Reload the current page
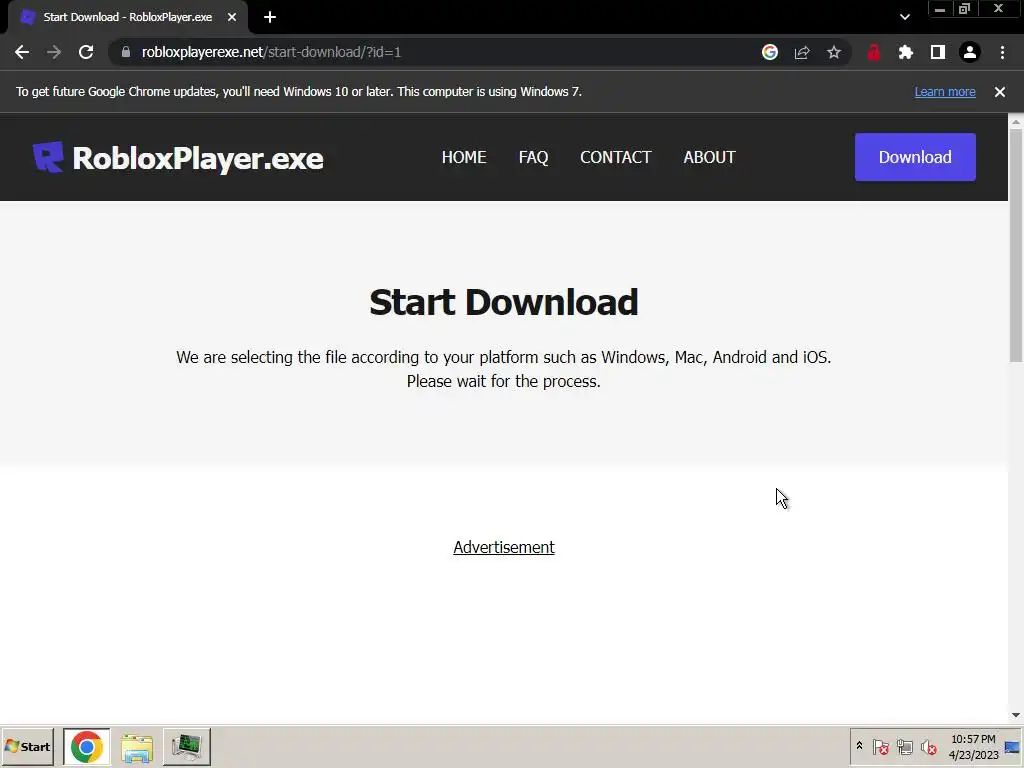 (86, 52)
